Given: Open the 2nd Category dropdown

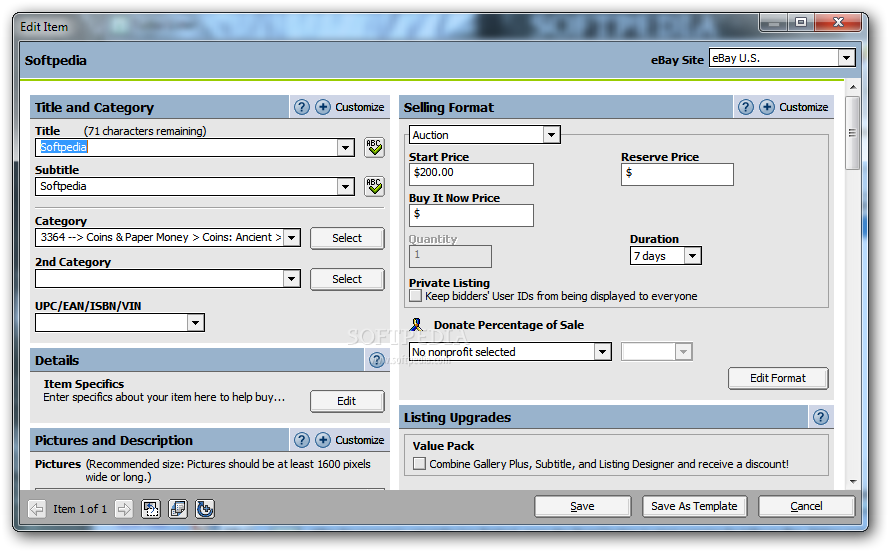Looking at the screenshot, I should pos(291,278).
